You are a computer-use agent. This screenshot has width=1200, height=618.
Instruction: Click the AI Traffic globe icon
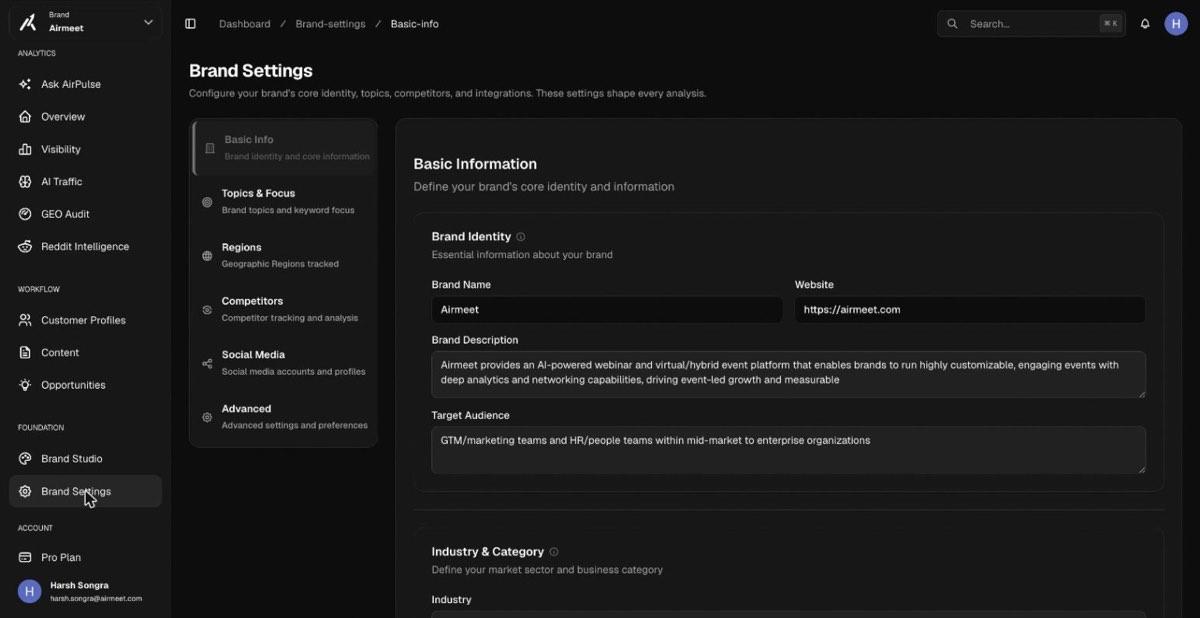(25, 182)
